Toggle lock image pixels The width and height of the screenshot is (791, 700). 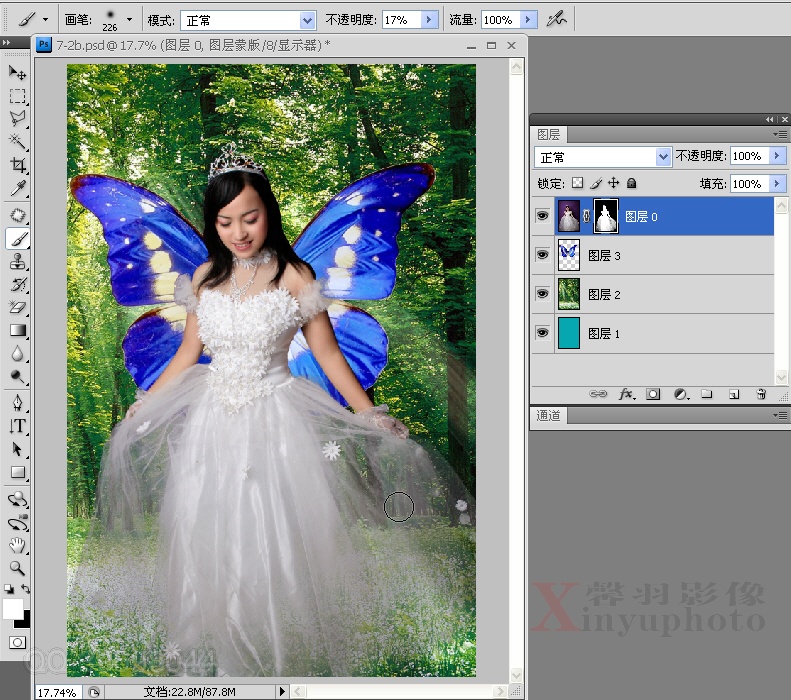[596, 183]
